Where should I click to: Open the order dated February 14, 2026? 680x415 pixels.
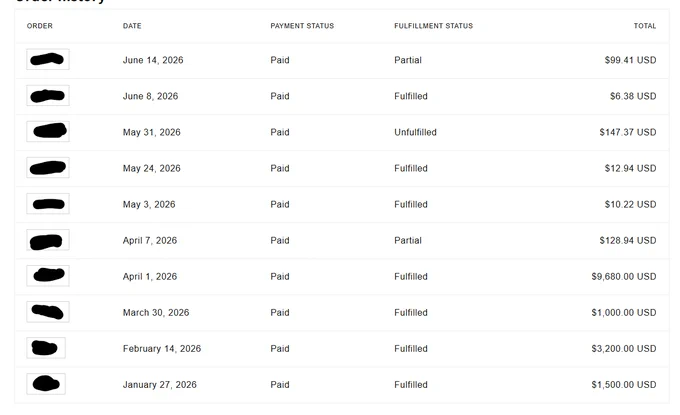pyautogui.click(x=46, y=348)
